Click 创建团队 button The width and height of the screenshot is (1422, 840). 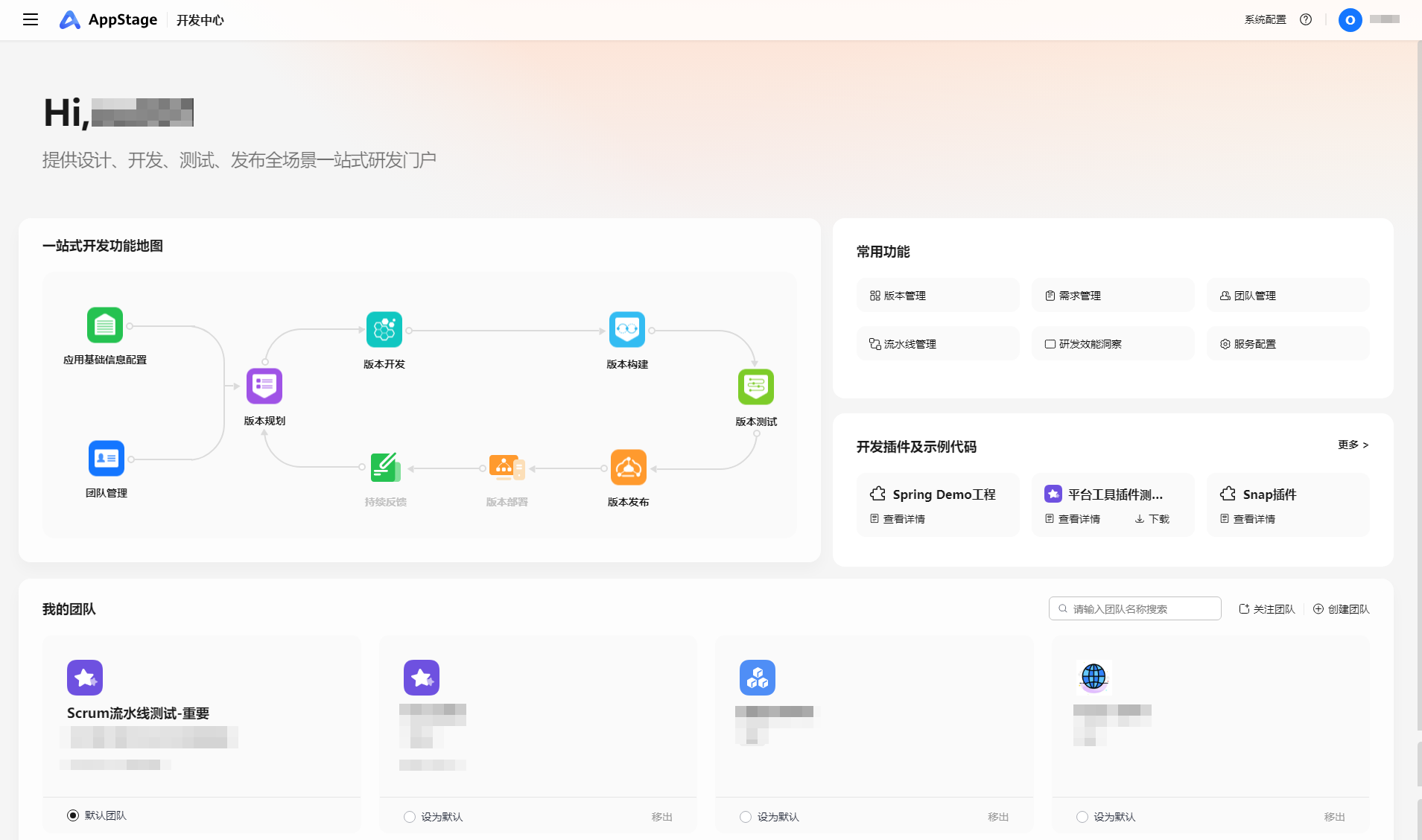(x=1341, y=609)
